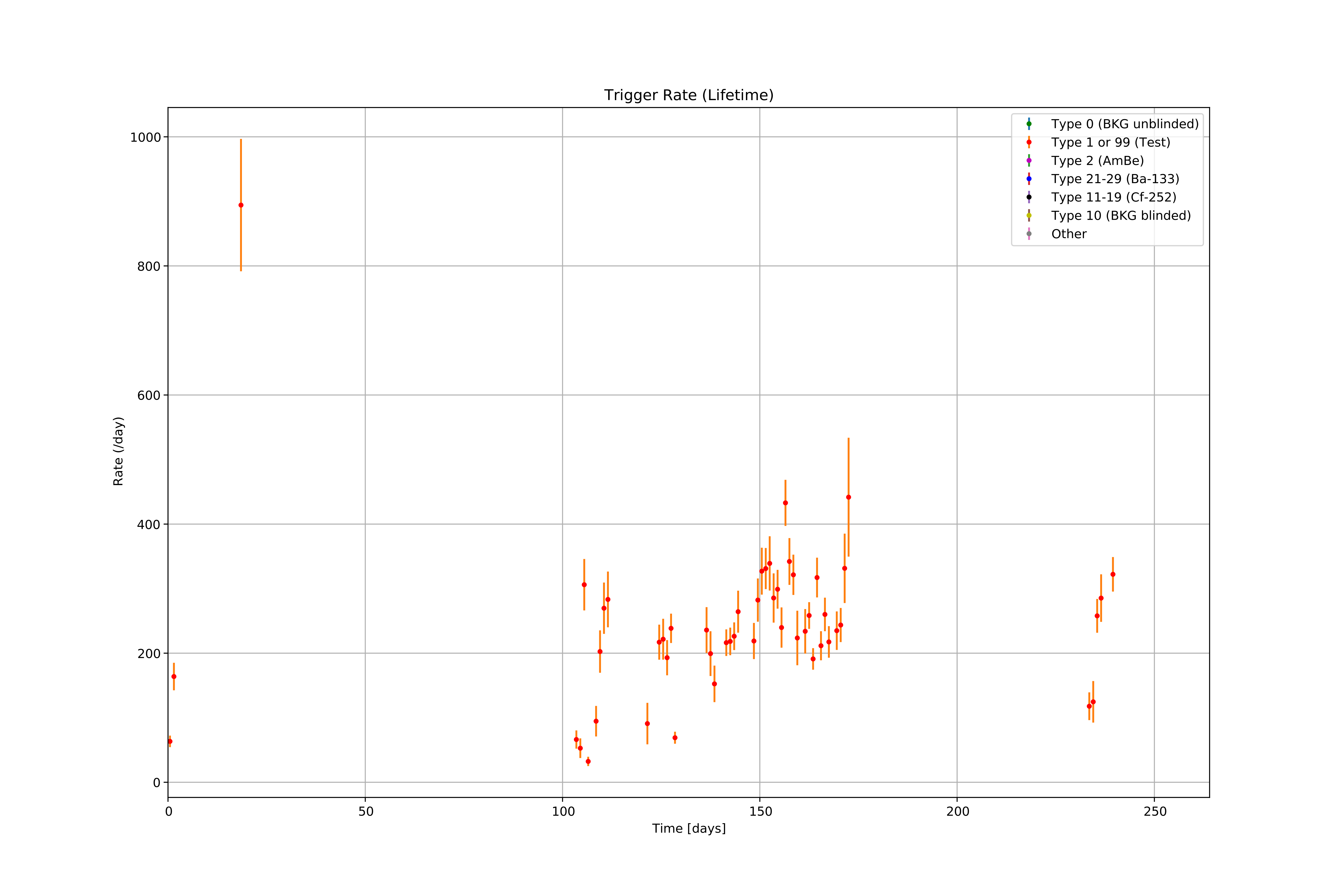Click the green Type 0 legend marker
1344x896 pixels.
coord(1029,124)
